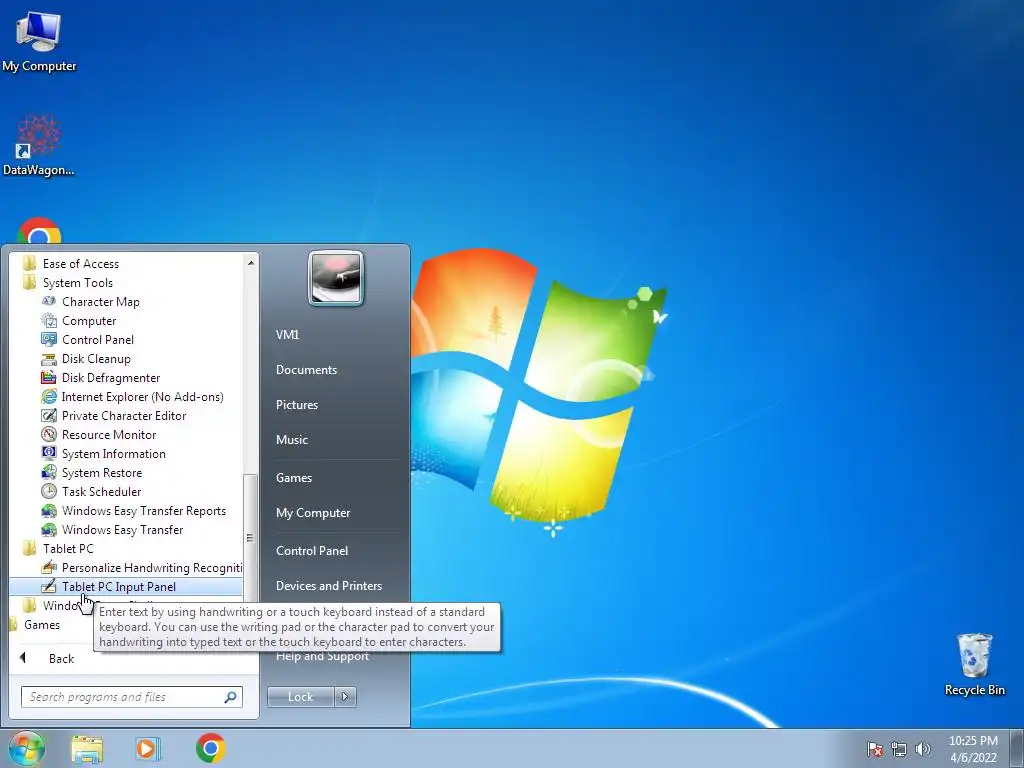1024x768 pixels.
Task: Select the Recycle Bin desktop icon
Action: click(x=974, y=664)
